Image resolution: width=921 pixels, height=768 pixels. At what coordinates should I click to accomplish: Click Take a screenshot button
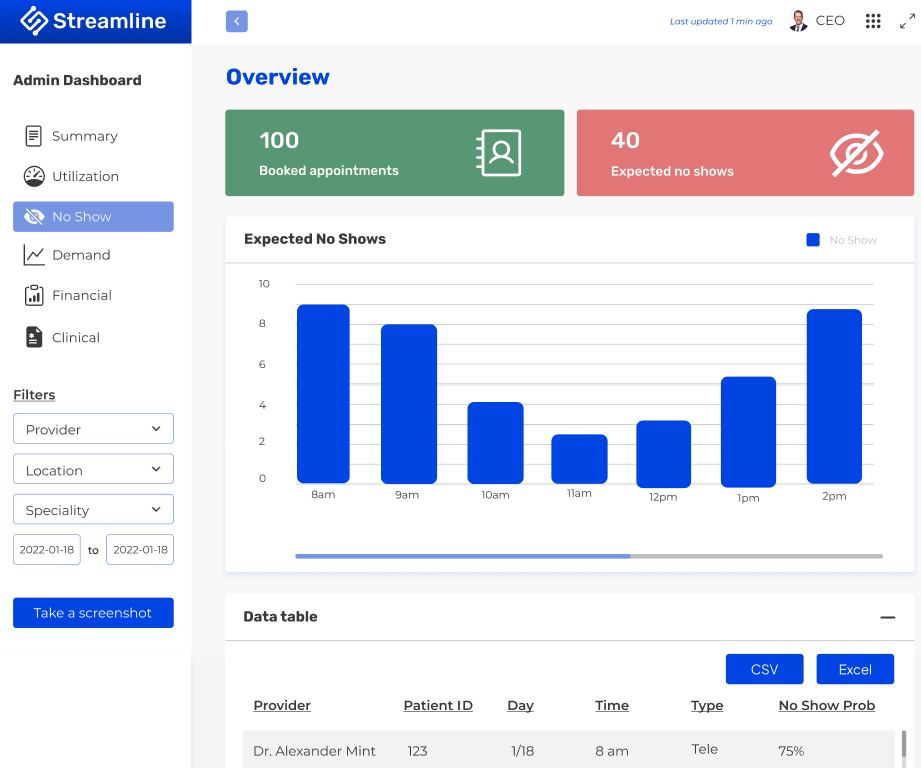(x=93, y=613)
